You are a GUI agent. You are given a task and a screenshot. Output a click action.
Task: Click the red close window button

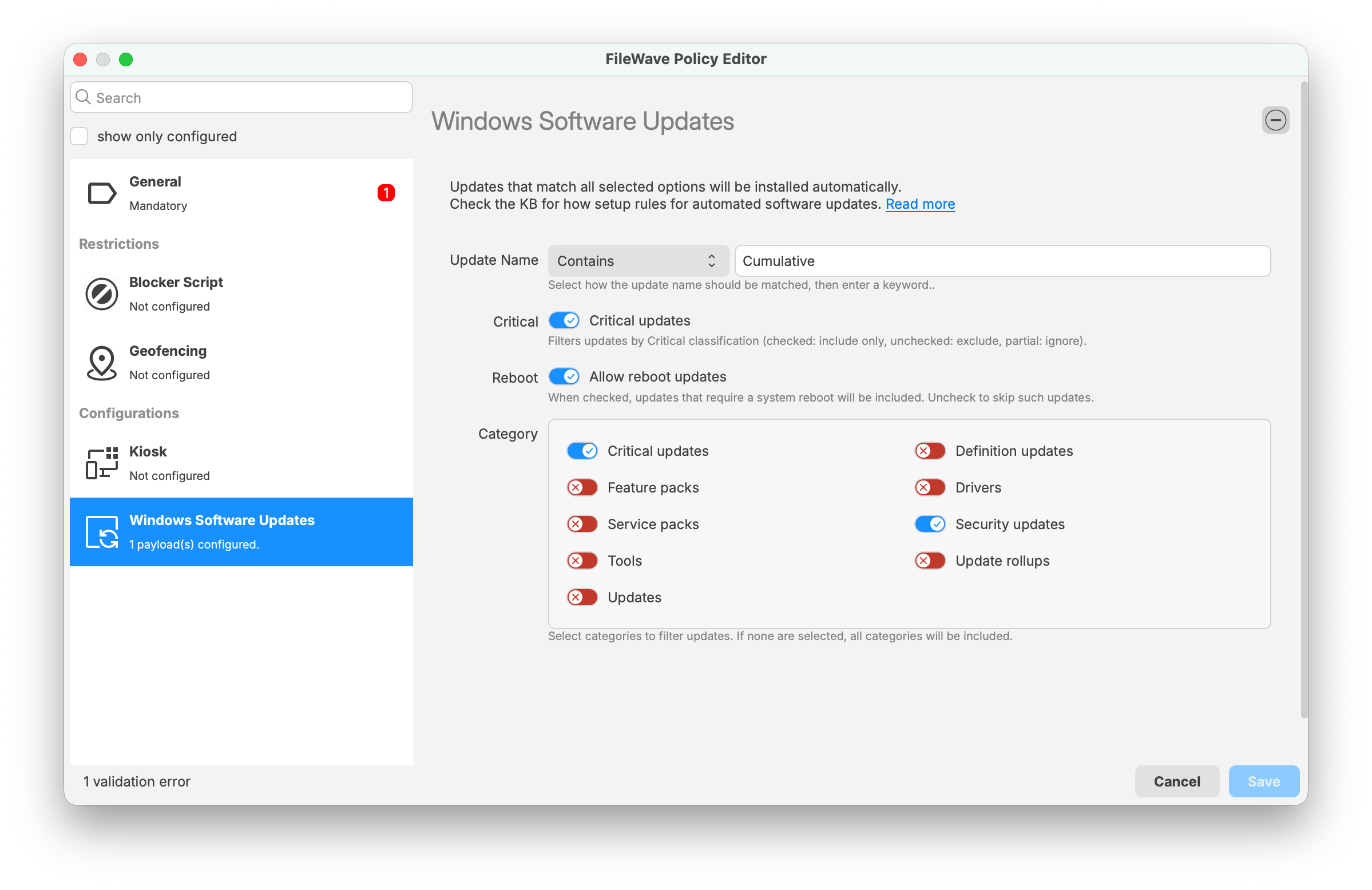pyautogui.click(x=81, y=59)
